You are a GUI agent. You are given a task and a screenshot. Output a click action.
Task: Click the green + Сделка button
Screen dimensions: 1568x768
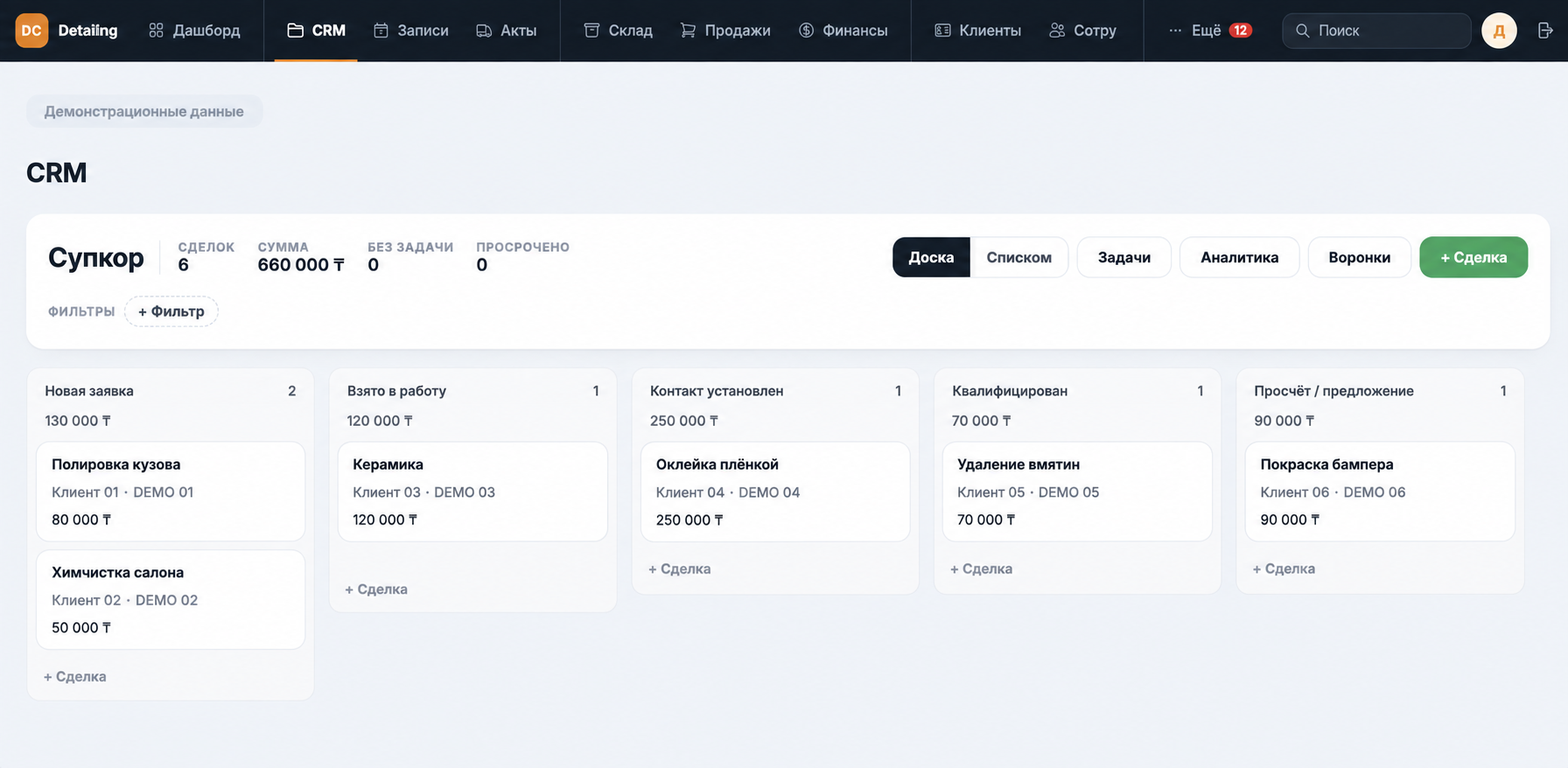coord(1473,257)
